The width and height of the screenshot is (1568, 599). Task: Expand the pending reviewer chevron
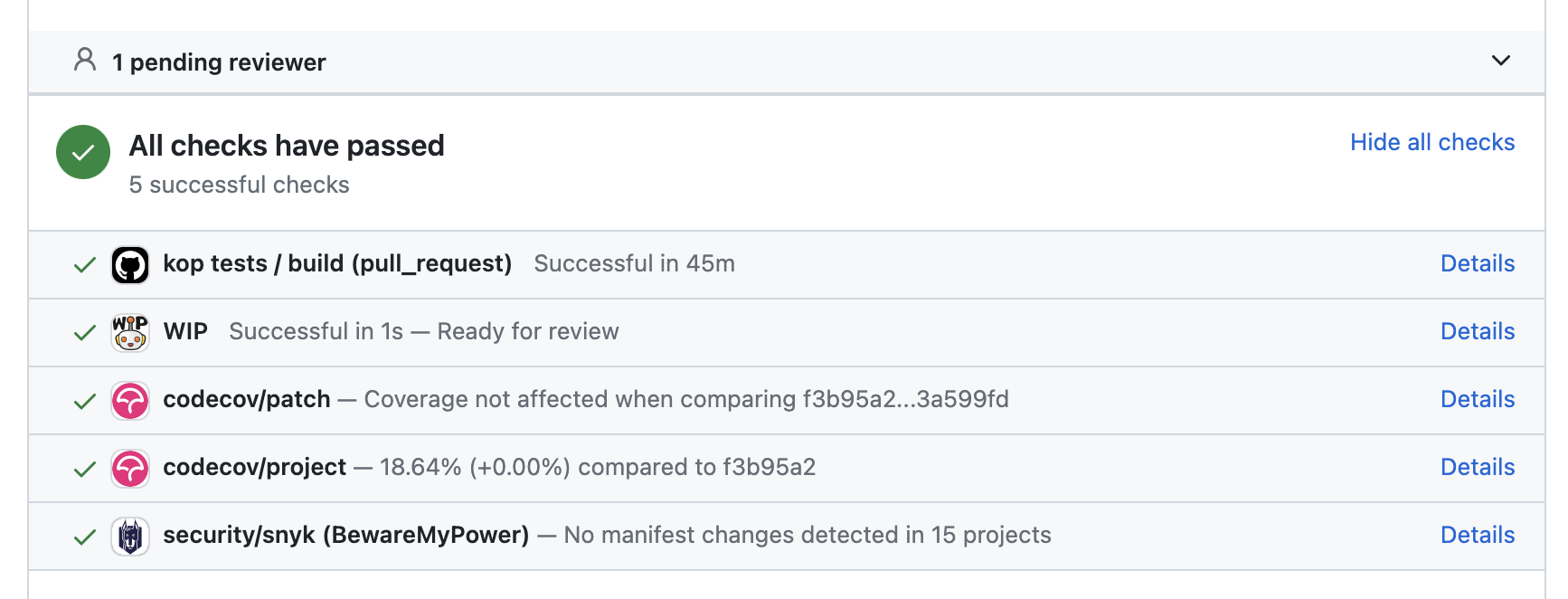click(x=1500, y=61)
